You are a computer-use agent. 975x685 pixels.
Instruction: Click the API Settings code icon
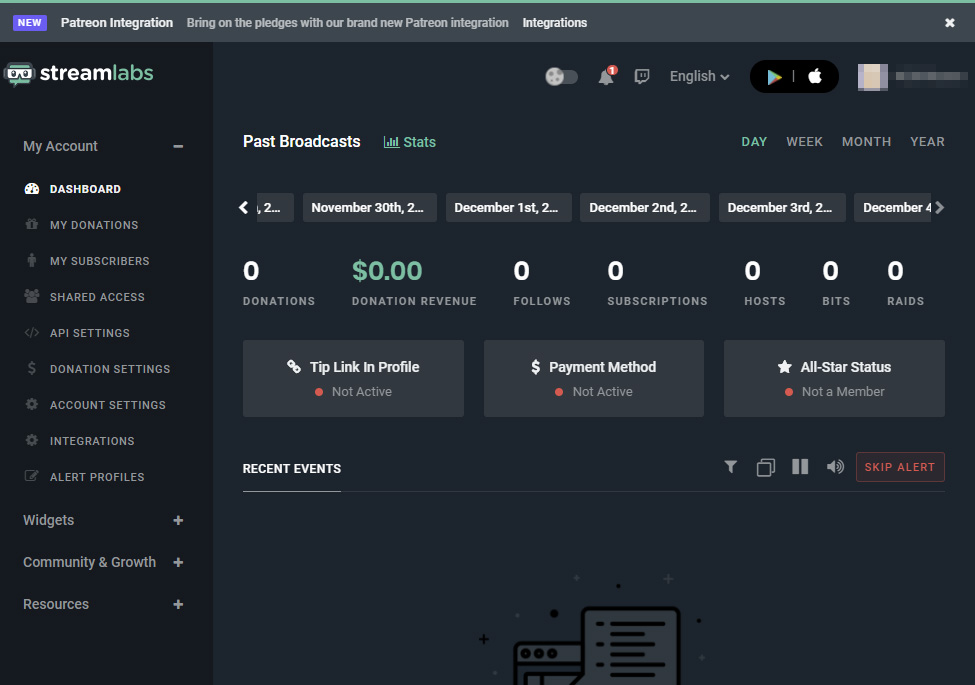tap(32, 333)
